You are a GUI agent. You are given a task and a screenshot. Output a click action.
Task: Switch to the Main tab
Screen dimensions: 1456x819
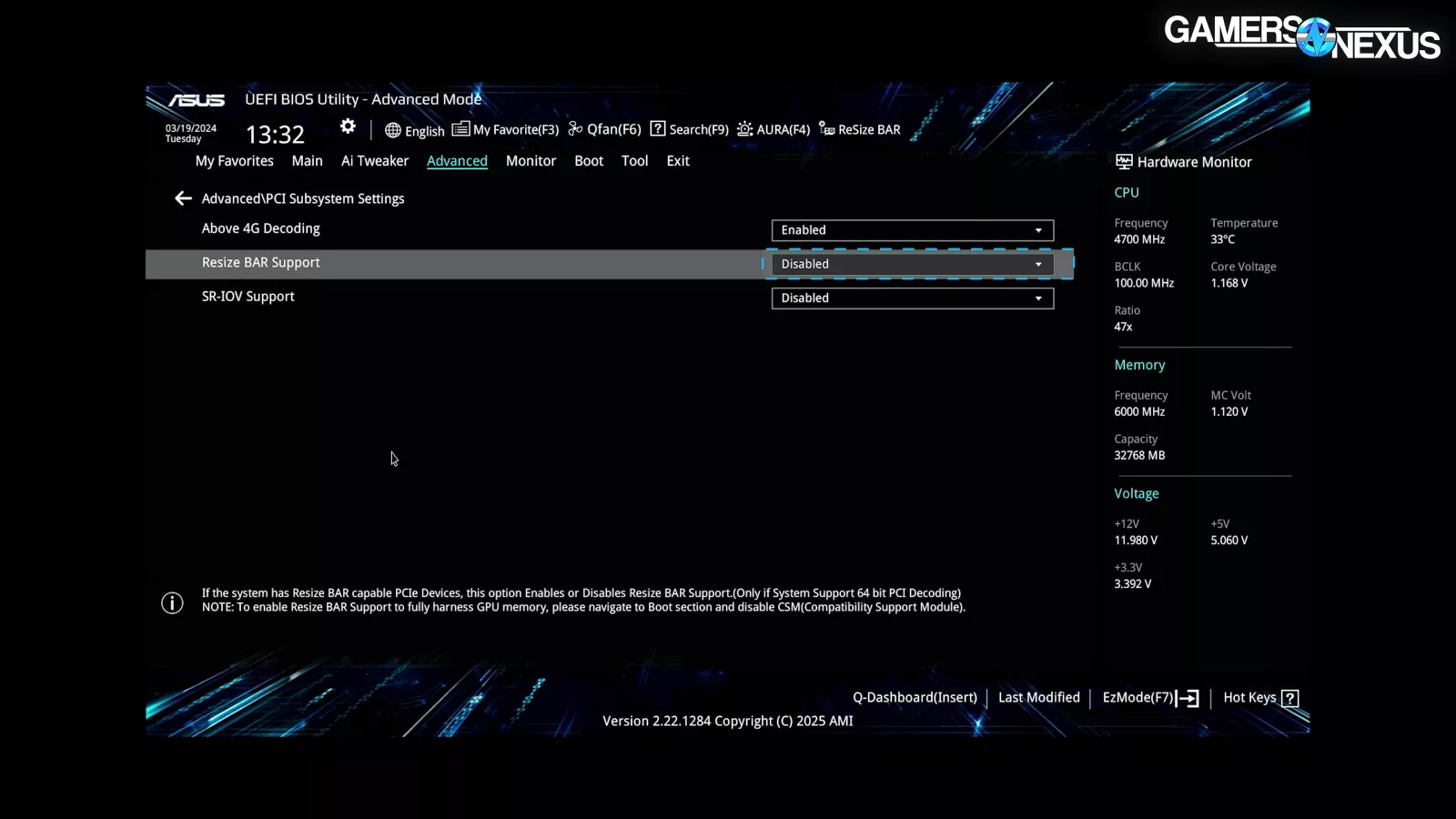(308, 161)
